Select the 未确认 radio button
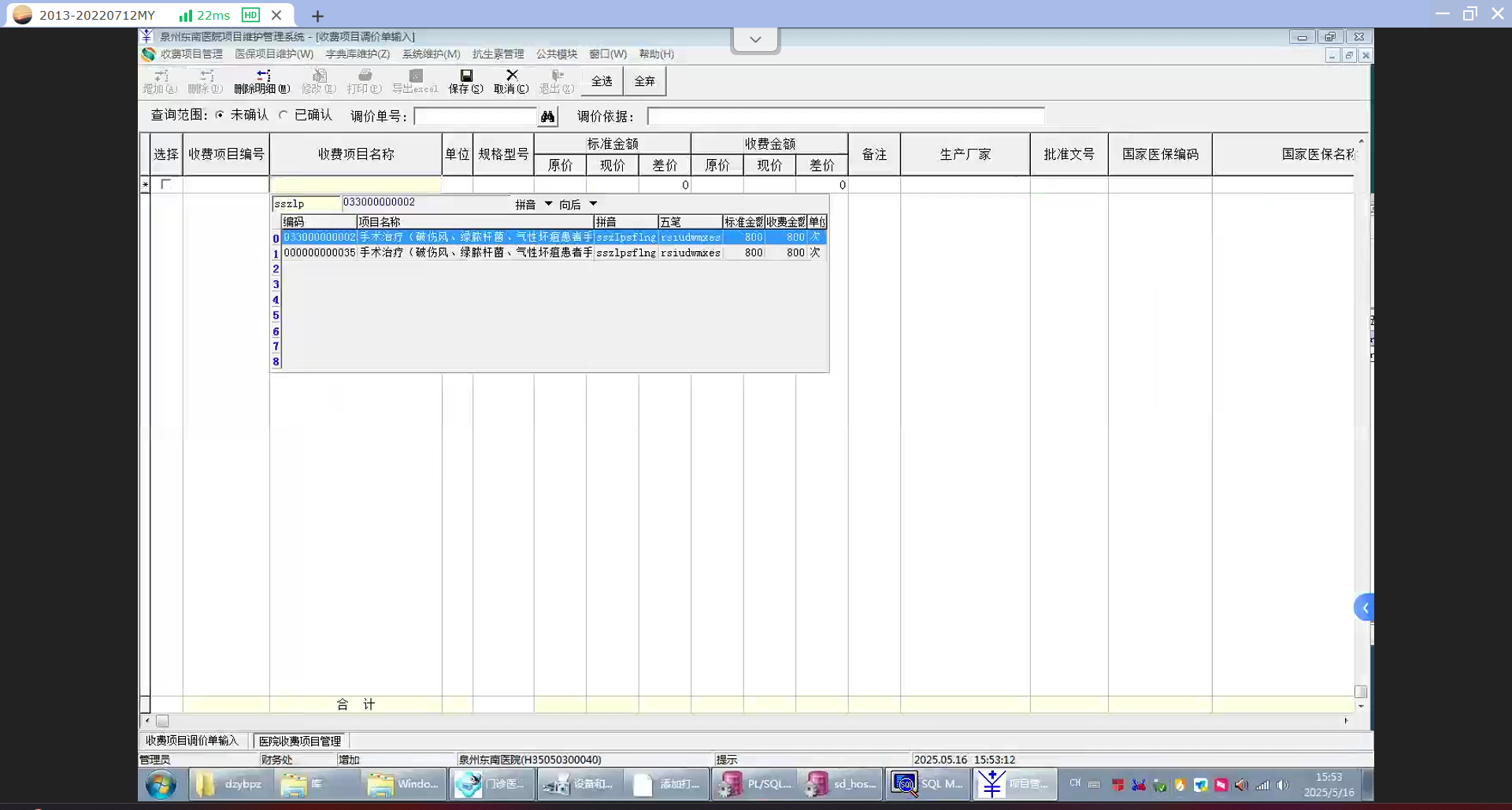Viewport: 1512px width, 810px height. (220, 115)
